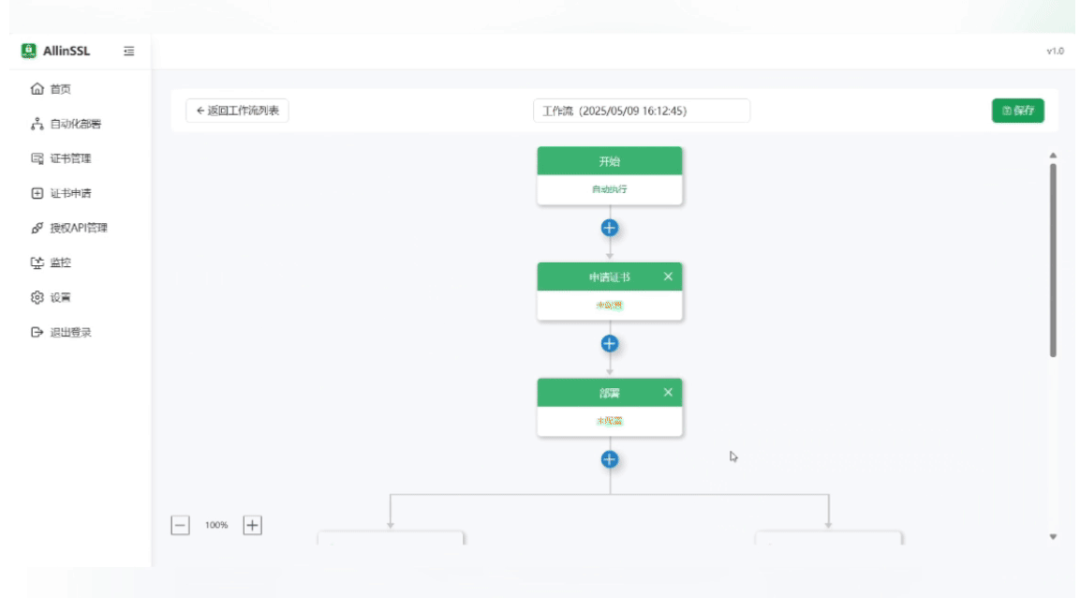Click the 授权API管理 link icon
The width and height of the screenshot is (1080, 598).
(x=37, y=228)
